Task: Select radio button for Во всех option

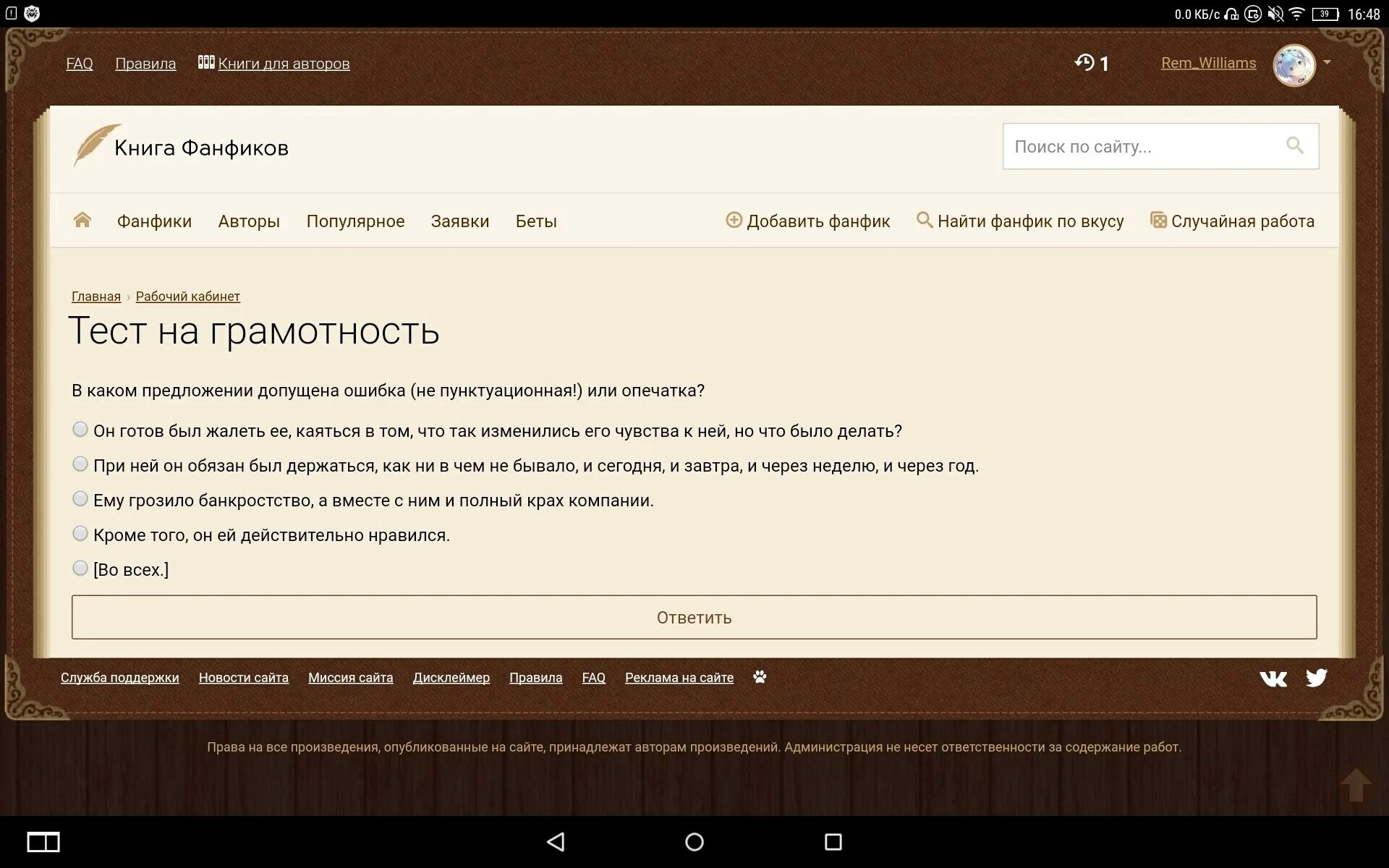Action: point(79,568)
